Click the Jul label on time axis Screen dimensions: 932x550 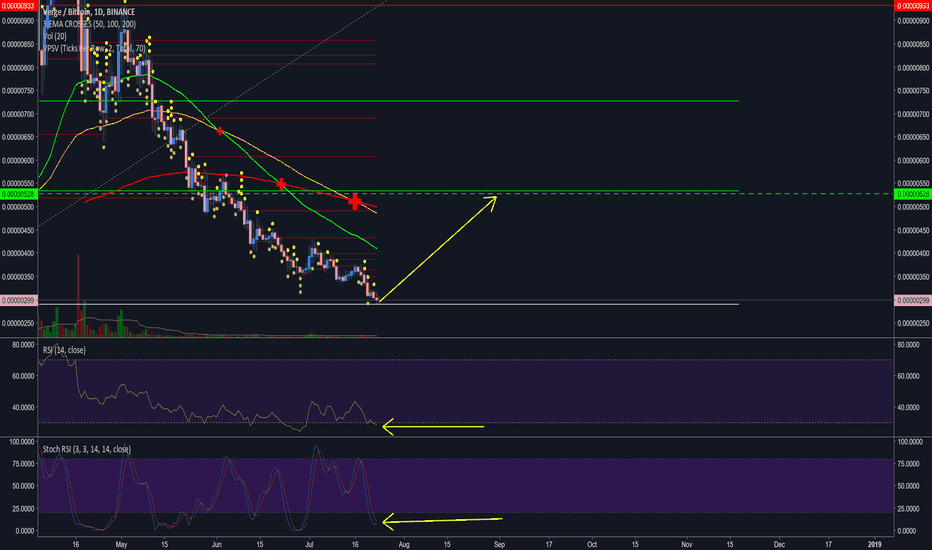(309, 544)
